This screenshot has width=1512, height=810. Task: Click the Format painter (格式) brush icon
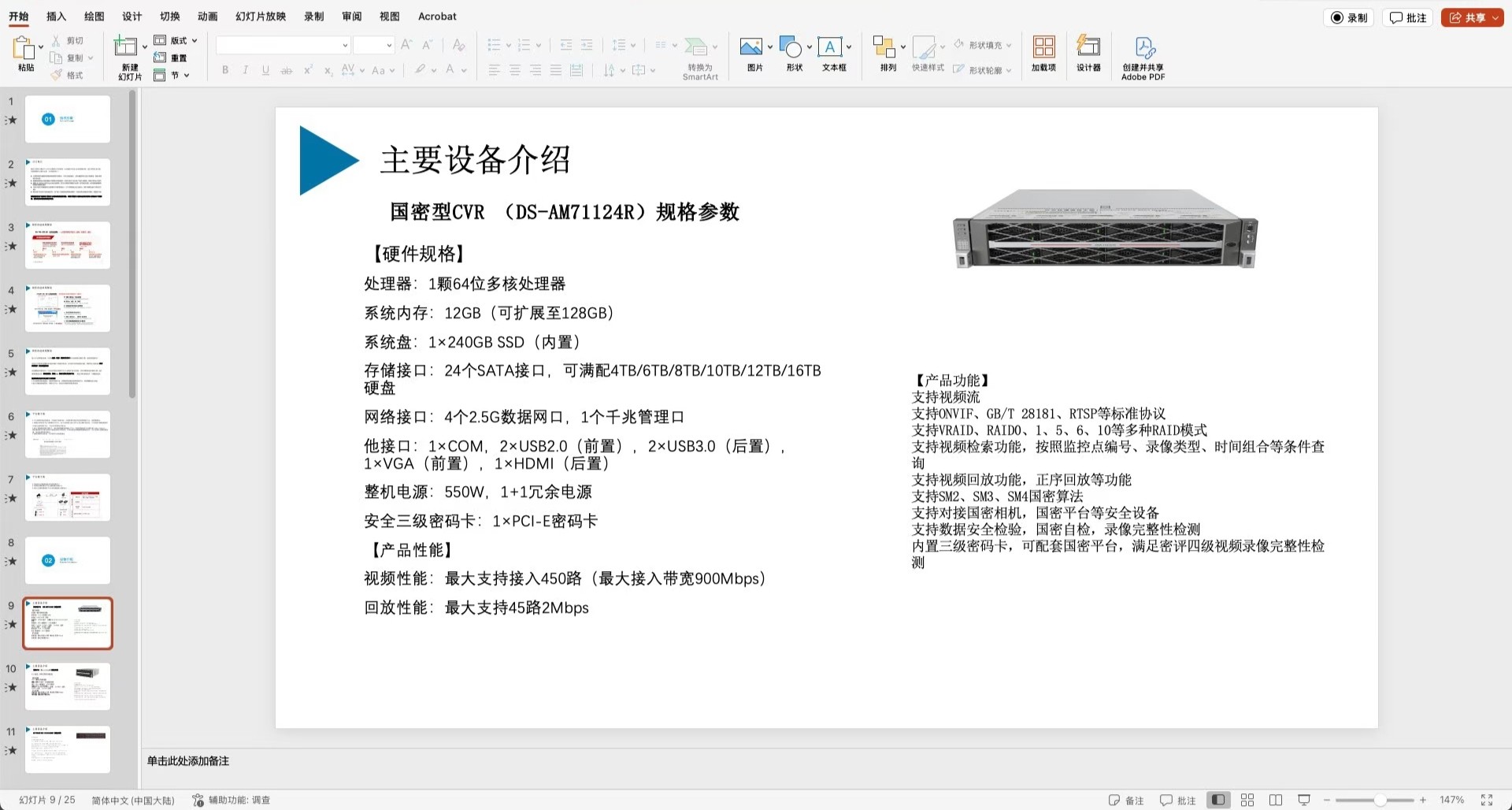tap(56, 75)
